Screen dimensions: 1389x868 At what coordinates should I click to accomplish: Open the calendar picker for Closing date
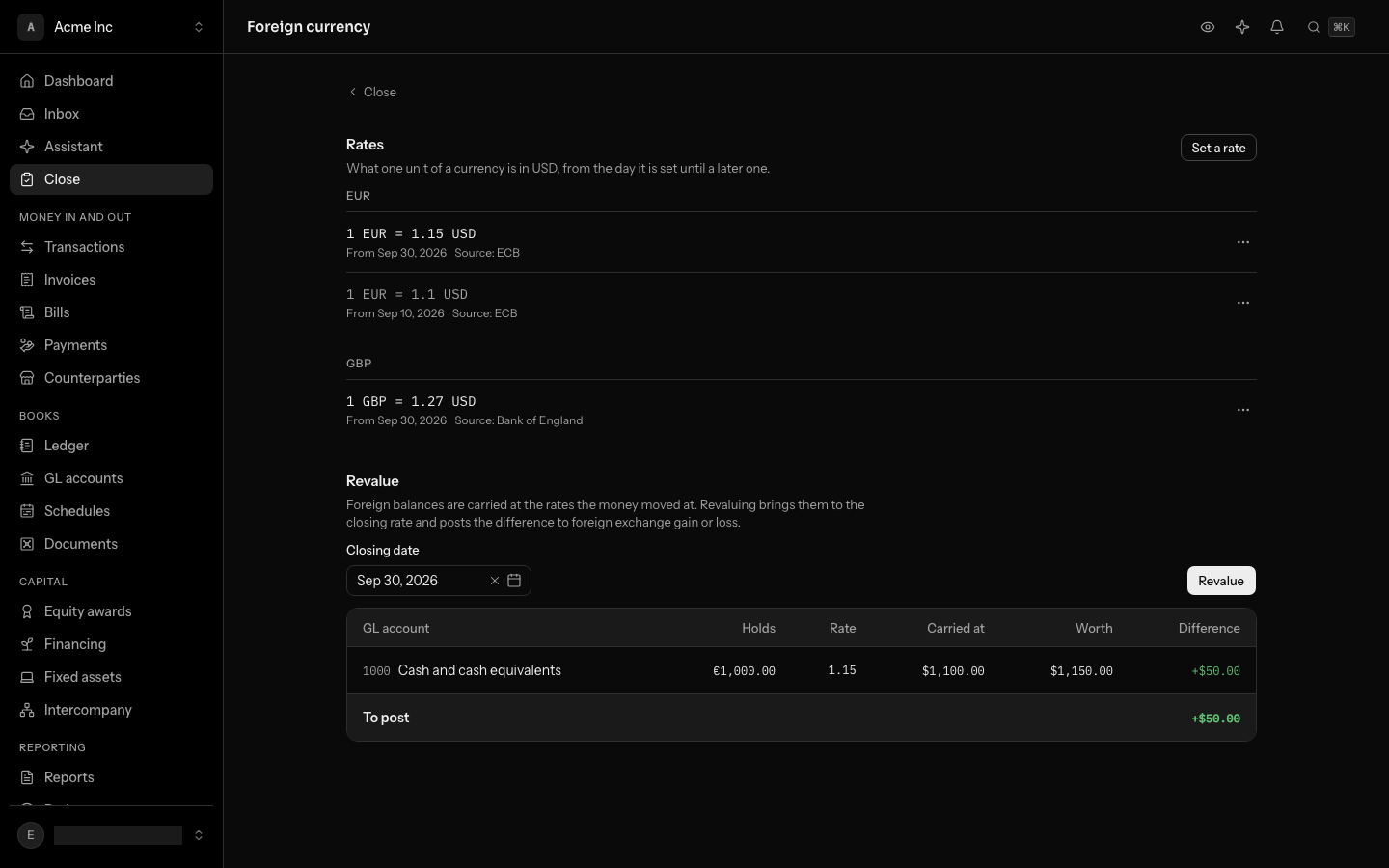click(514, 581)
